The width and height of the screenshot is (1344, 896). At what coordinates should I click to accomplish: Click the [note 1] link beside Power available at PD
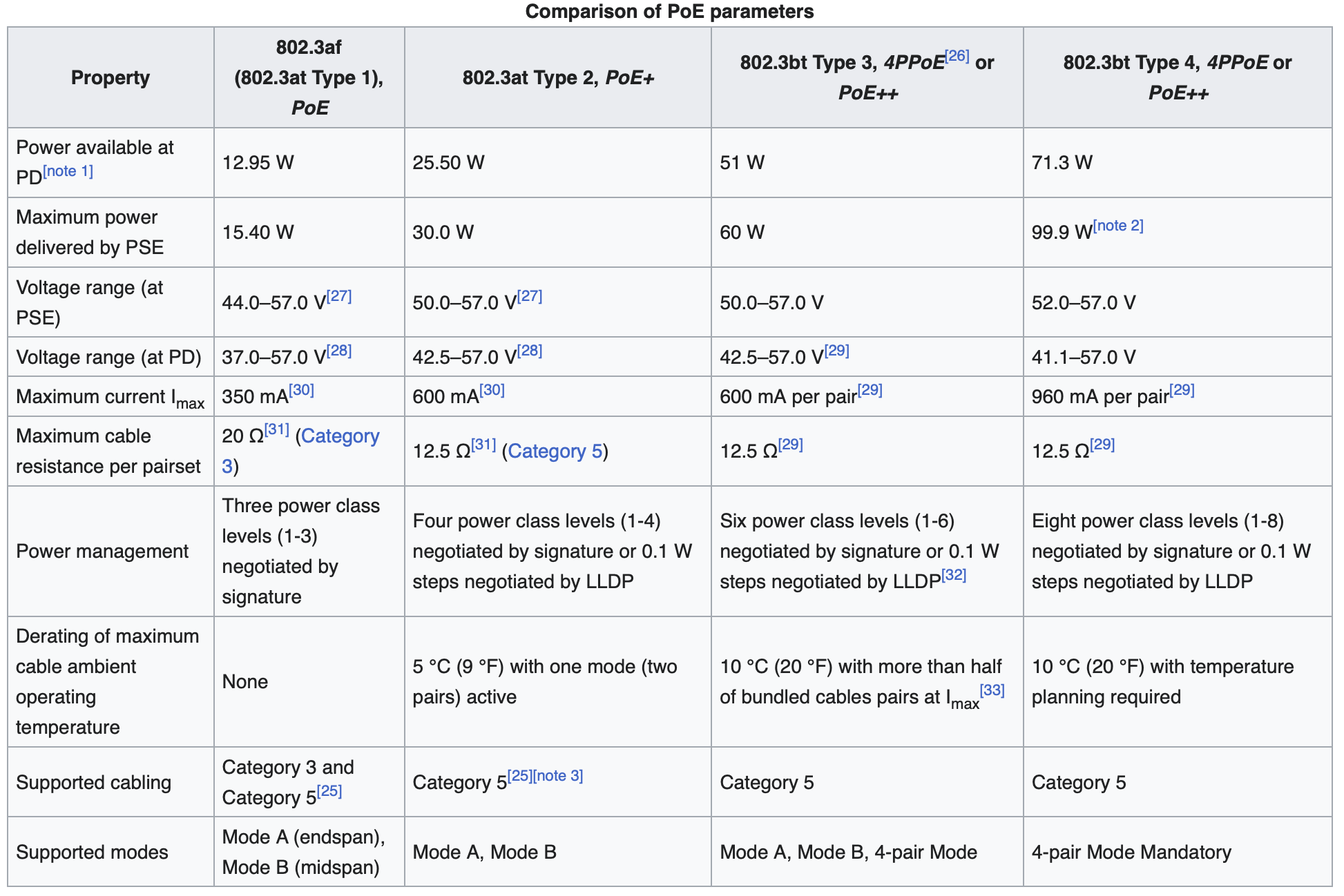(x=70, y=171)
